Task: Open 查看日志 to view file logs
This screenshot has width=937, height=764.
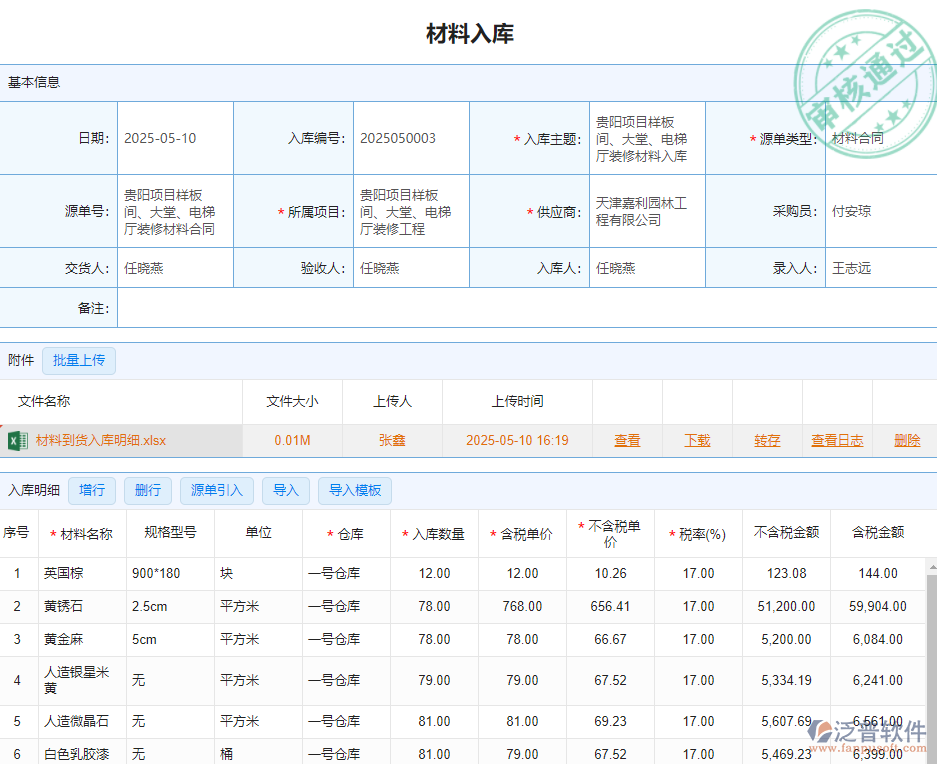Action: [x=837, y=440]
